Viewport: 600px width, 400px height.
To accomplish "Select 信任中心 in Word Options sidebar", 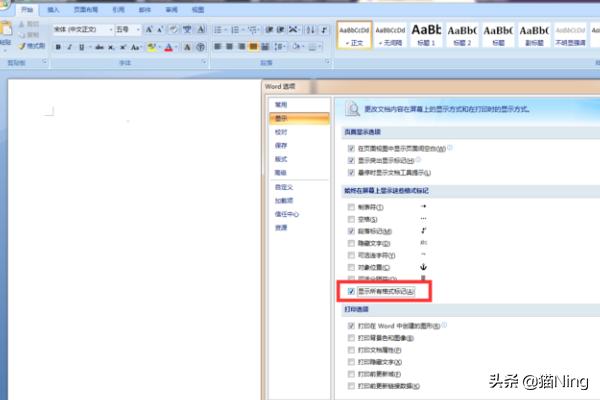I will coord(287,214).
